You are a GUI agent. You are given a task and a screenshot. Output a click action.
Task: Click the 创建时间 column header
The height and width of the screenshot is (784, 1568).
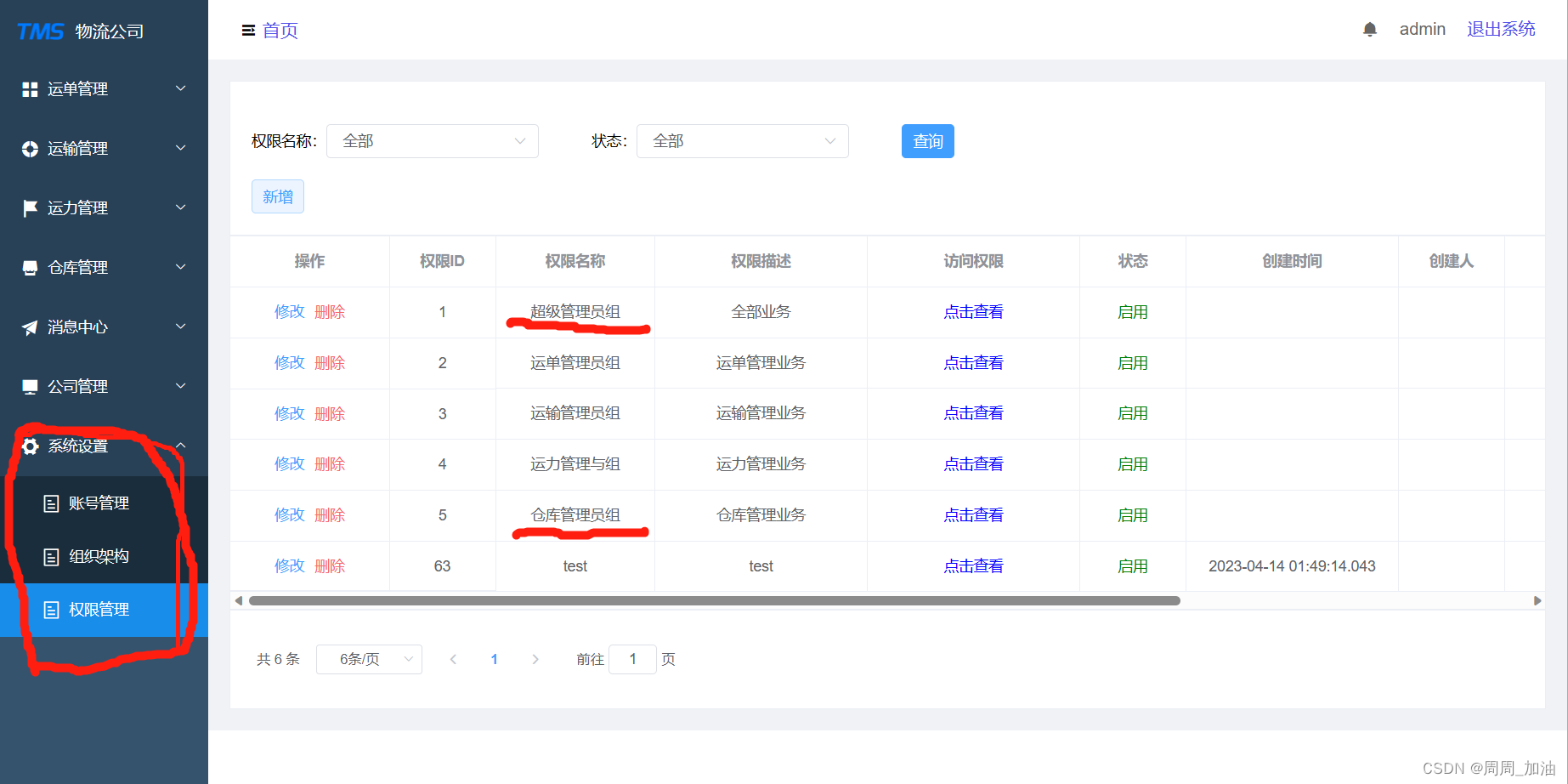(1292, 261)
